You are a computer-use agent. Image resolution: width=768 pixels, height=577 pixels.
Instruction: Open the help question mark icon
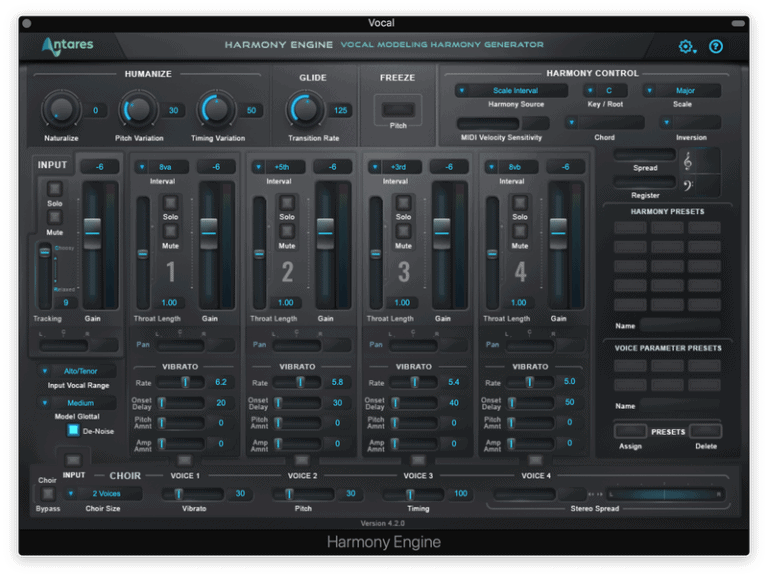point(716,47)
